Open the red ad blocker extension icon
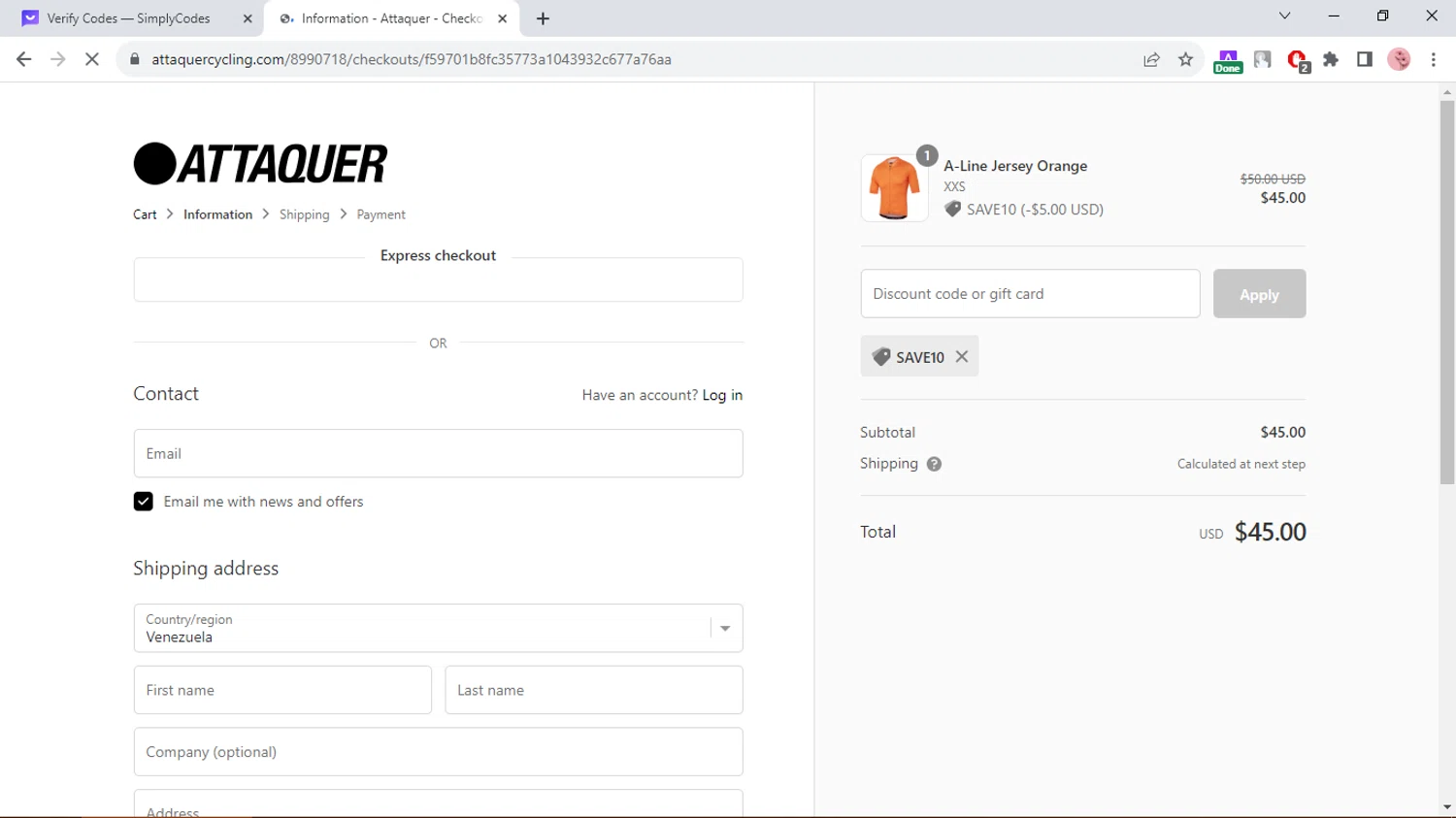Viewport: 1456px width, 818px height. [1298, 61]
